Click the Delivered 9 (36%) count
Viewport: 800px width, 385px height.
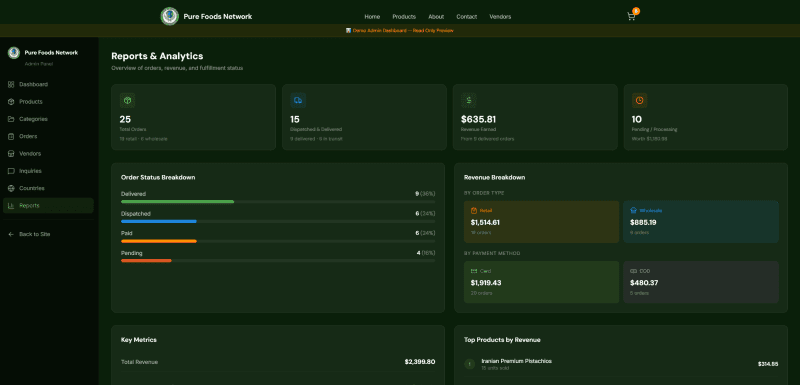(425, 194)
